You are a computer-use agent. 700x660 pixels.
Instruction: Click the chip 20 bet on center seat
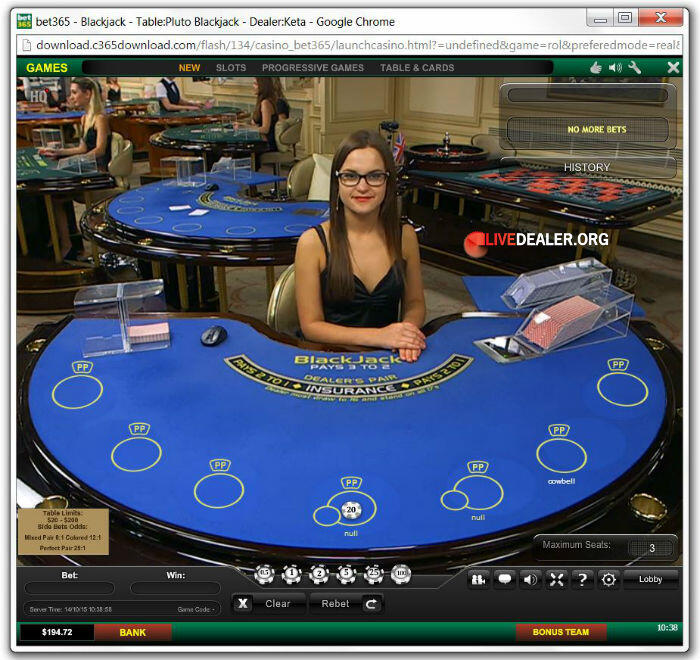[x=351, y=510]
